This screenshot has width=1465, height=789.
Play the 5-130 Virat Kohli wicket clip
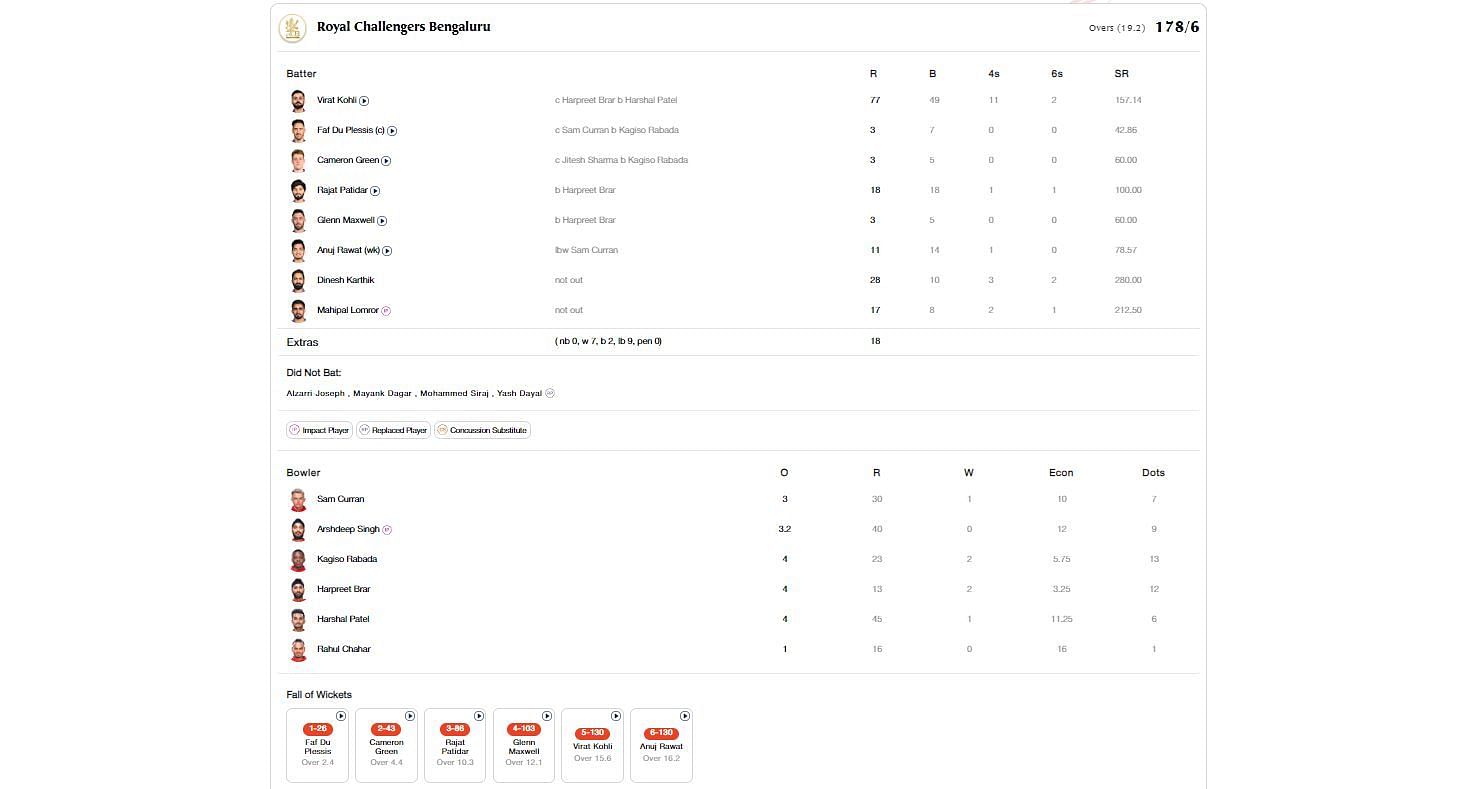point(616,716)
